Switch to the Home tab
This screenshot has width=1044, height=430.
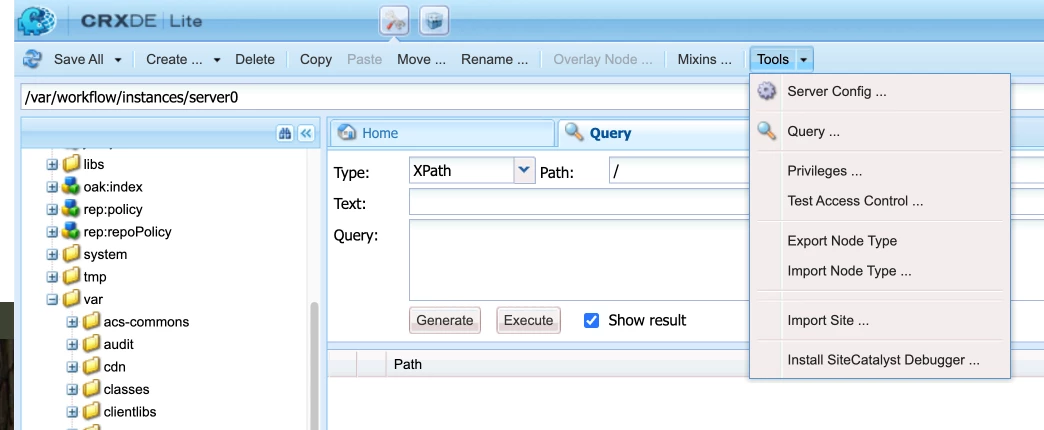[442, 133]
